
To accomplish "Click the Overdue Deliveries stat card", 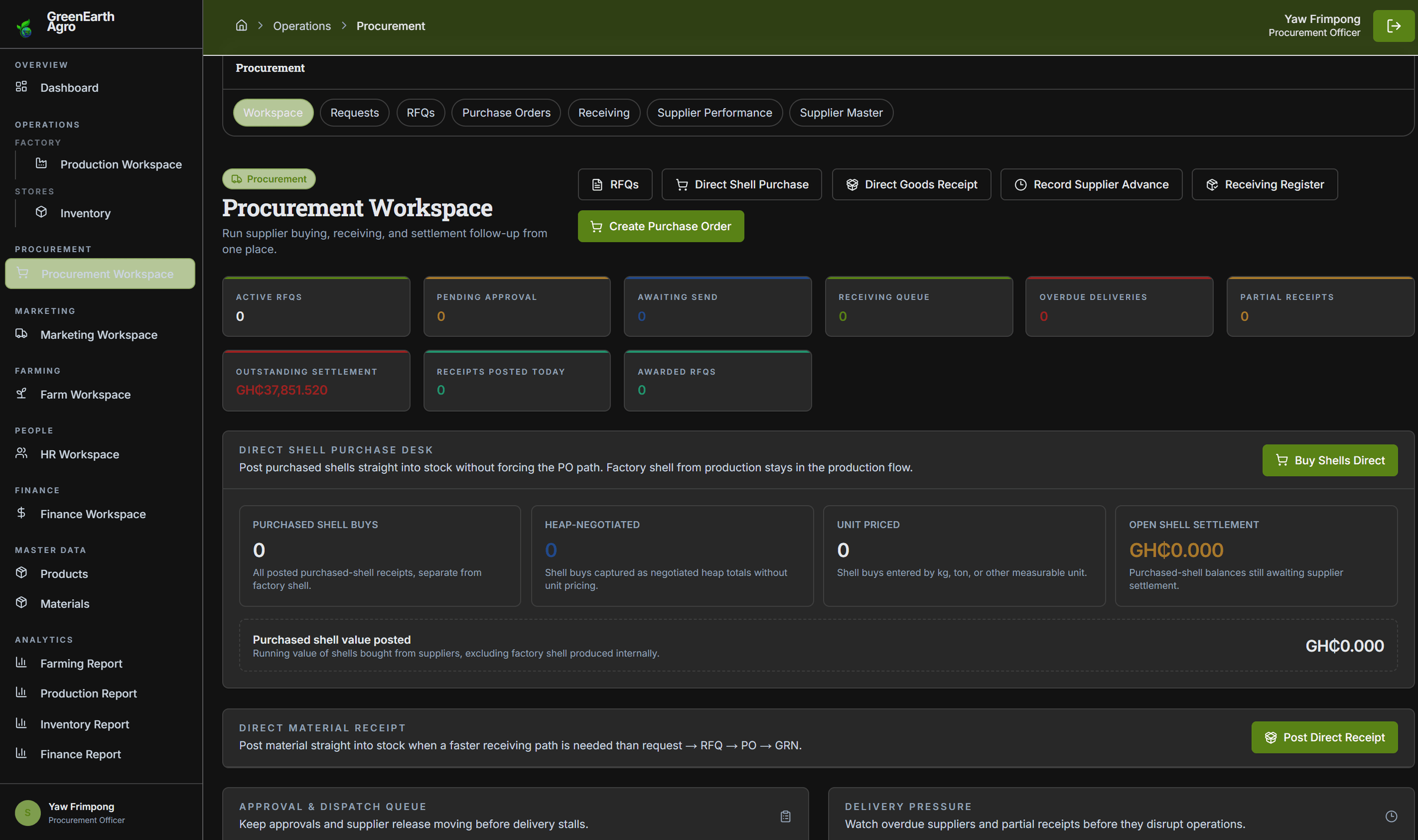I will 1120,307.
